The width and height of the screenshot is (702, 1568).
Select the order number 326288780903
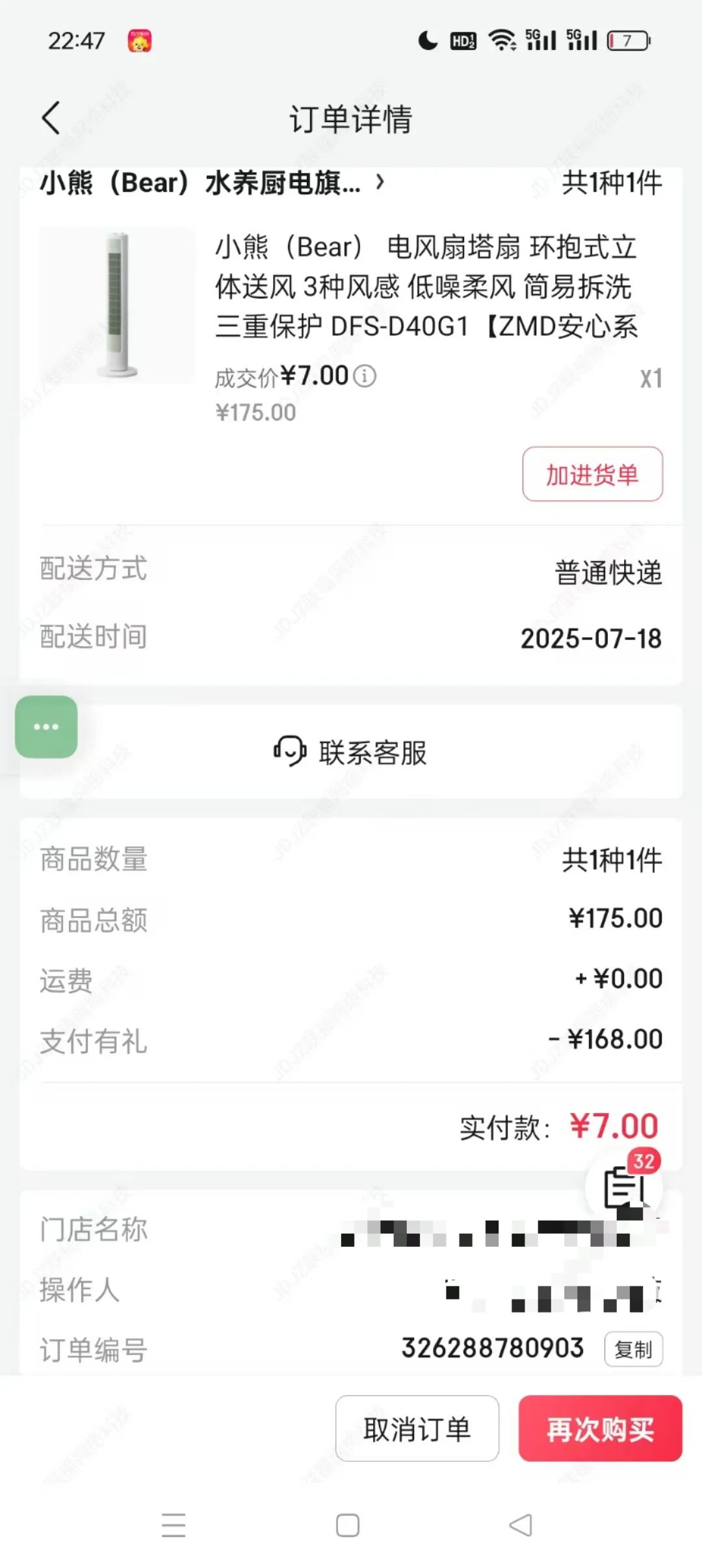492,1348
